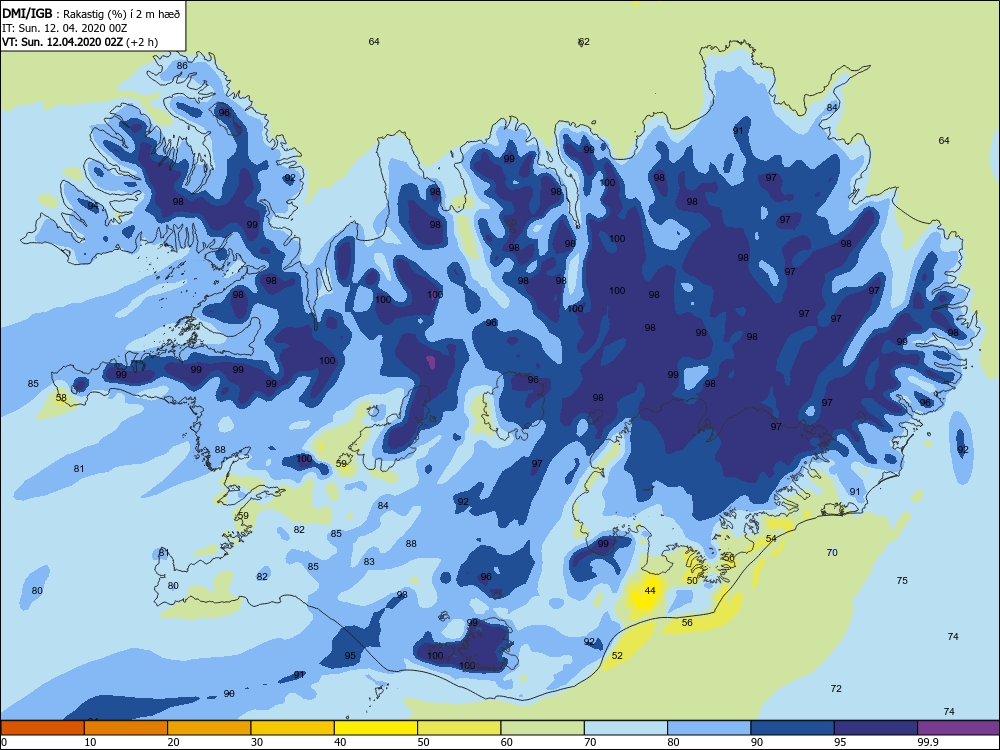Select the 90–95 dark blue legend band

(x=793, y=728)
